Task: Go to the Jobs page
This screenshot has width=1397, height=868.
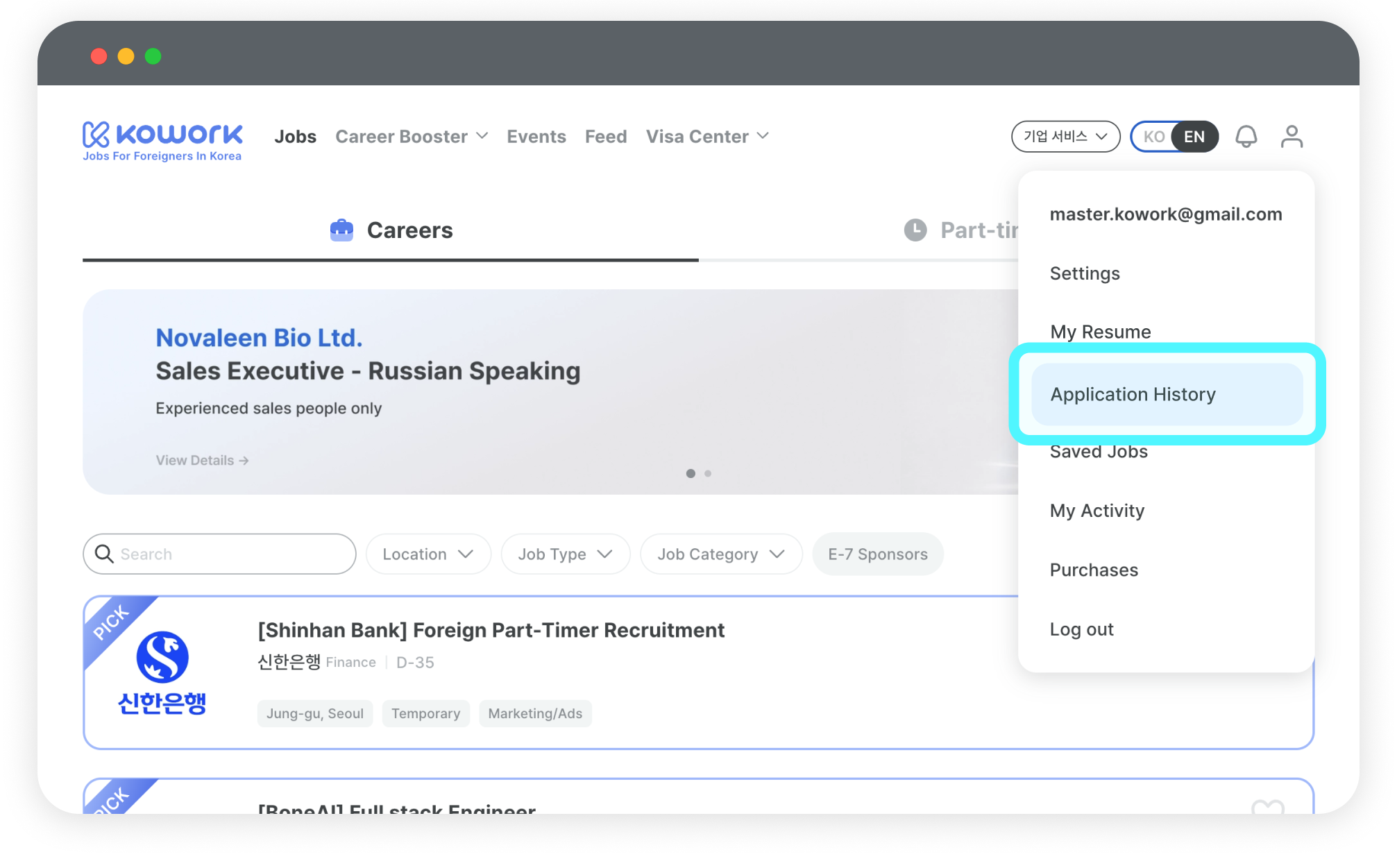Action: pyautogui.click(x=295, y=137)
